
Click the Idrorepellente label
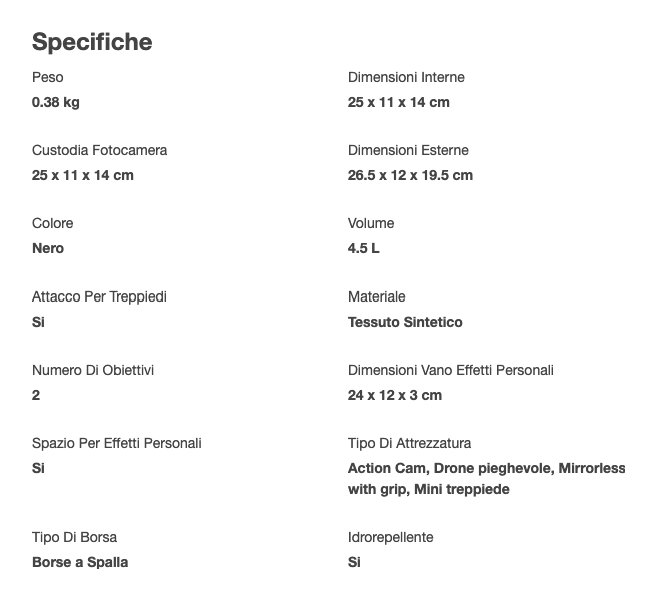click(x=391, y=537)
